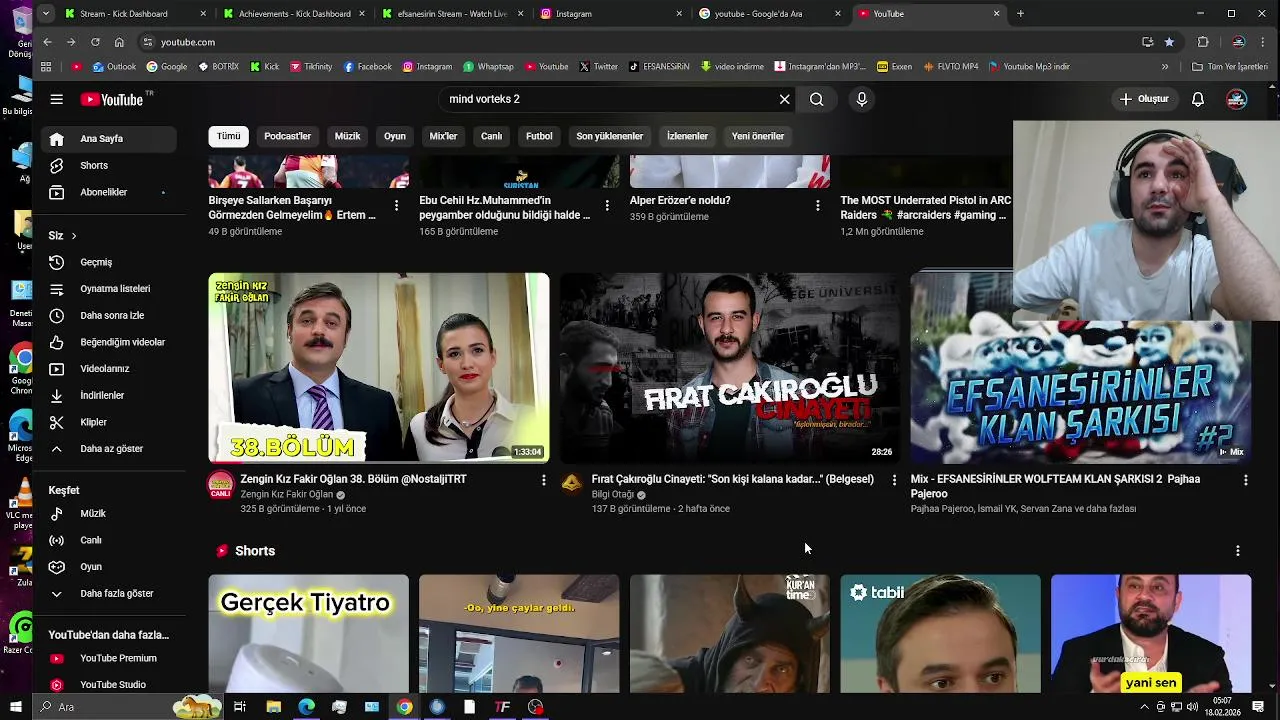The image size is (1280, 720).
Task: Open YouTube Premium link
Action: point(109,658)
